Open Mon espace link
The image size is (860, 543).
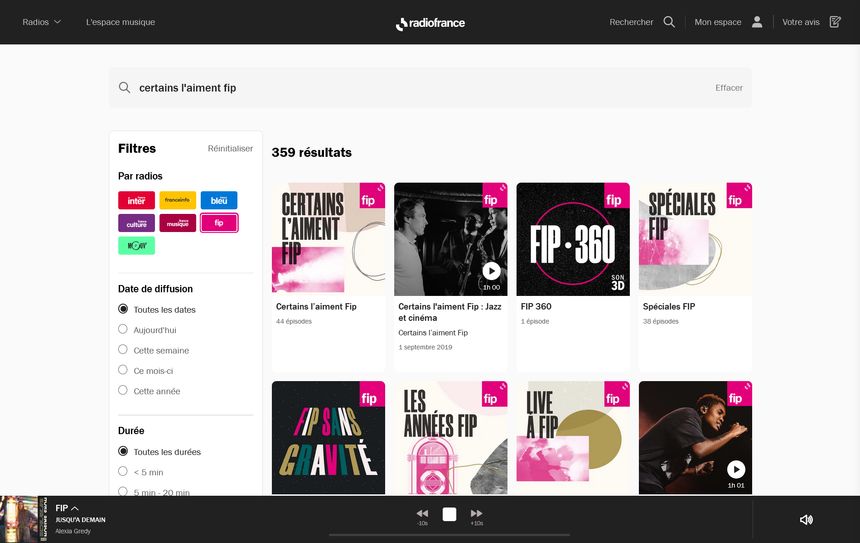tap(717, 22)
